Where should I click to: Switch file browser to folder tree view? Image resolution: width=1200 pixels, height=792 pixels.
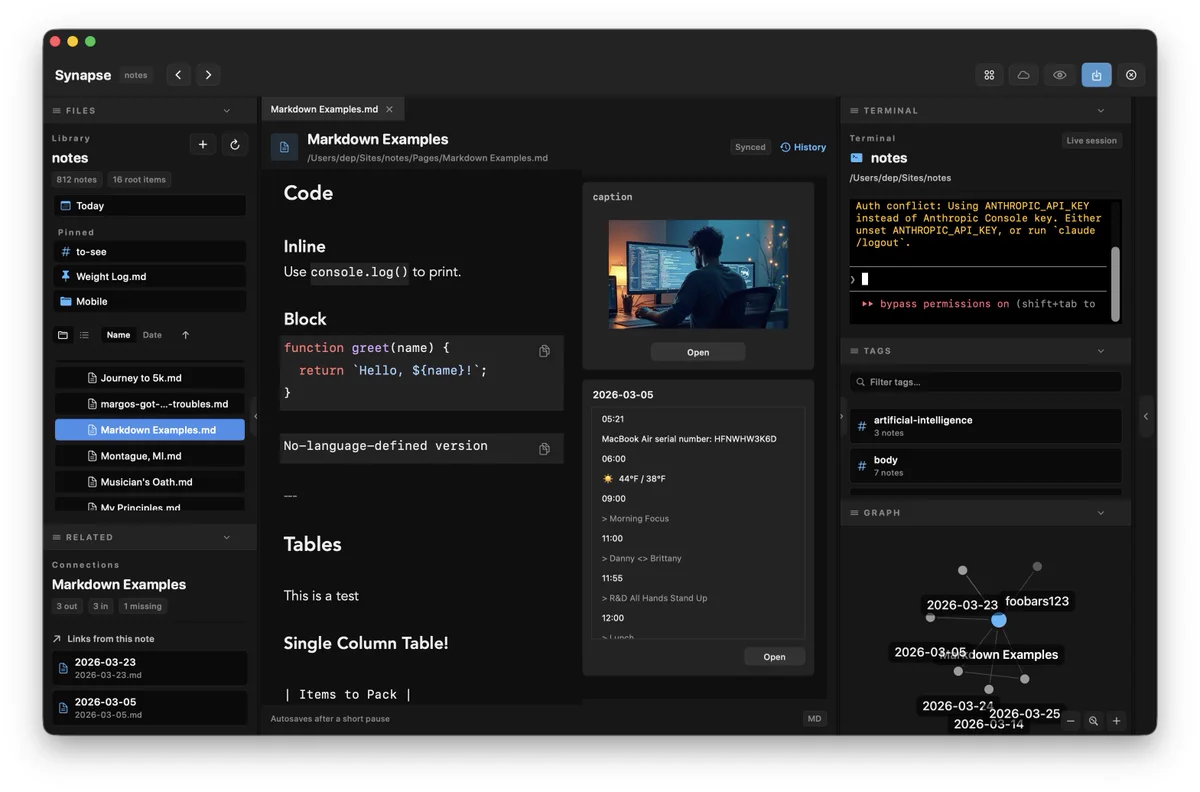tap(63, 335)
